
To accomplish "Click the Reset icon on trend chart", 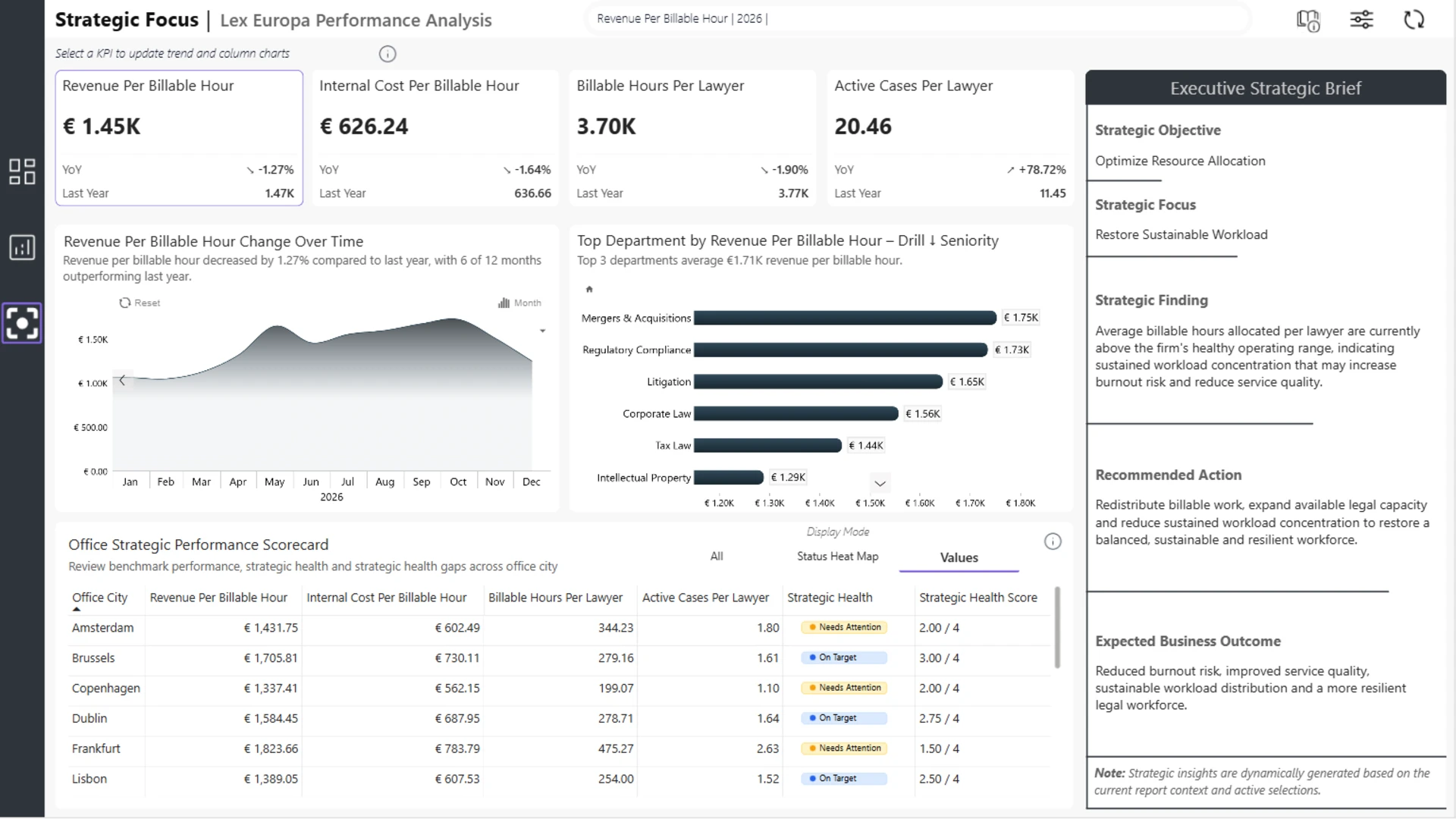I will (x=125, y=303).
